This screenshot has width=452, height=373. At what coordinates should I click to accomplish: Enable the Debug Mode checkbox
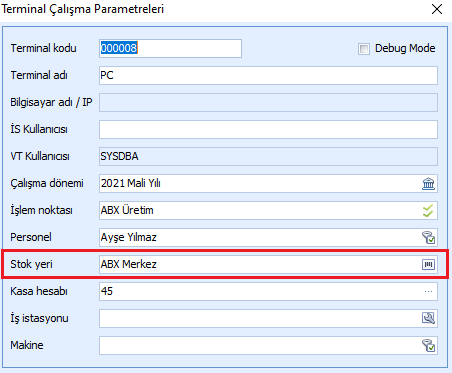coord(364,49)
